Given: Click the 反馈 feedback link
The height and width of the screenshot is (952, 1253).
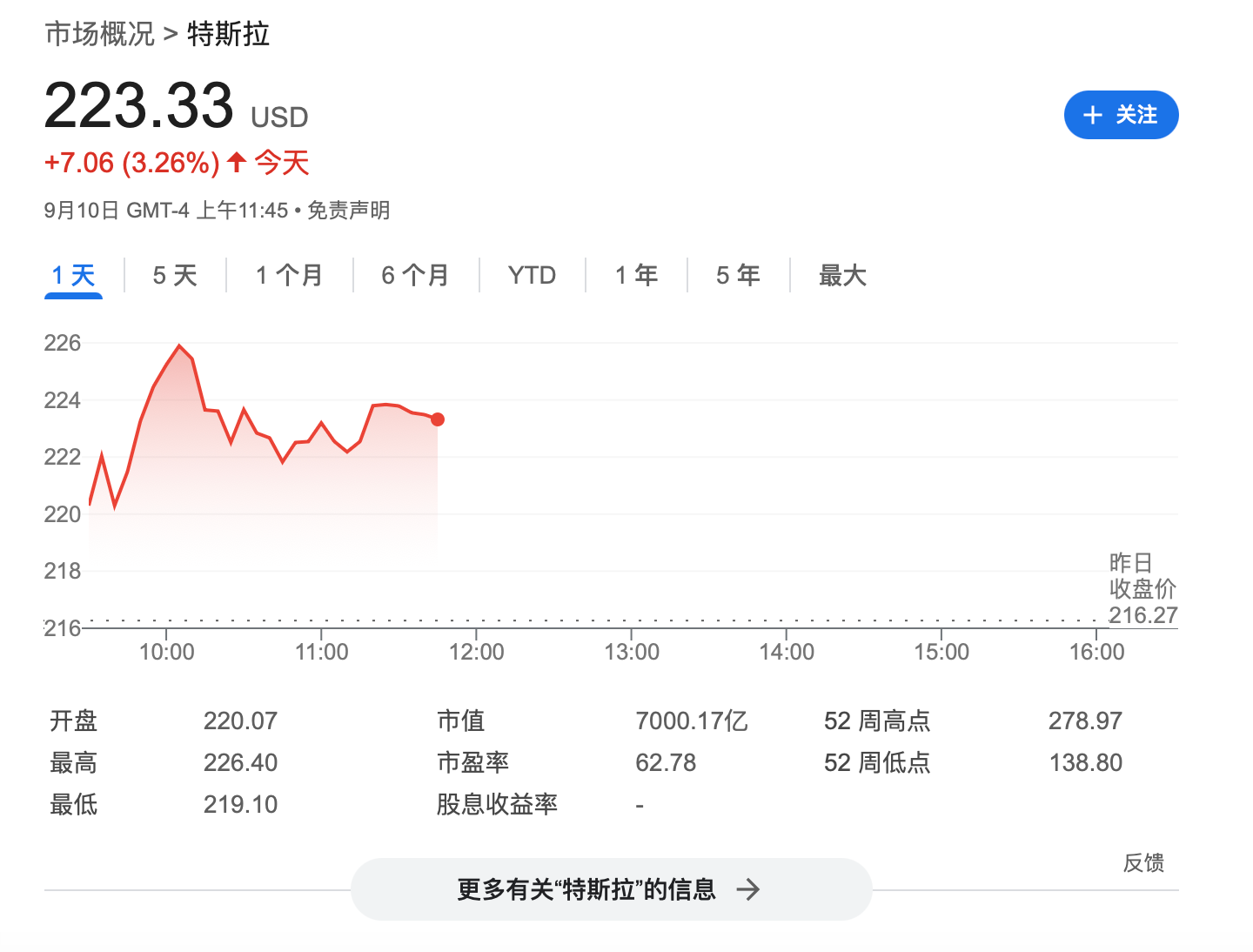Looking at the screenshot, I should click(x=1143, y=862).
